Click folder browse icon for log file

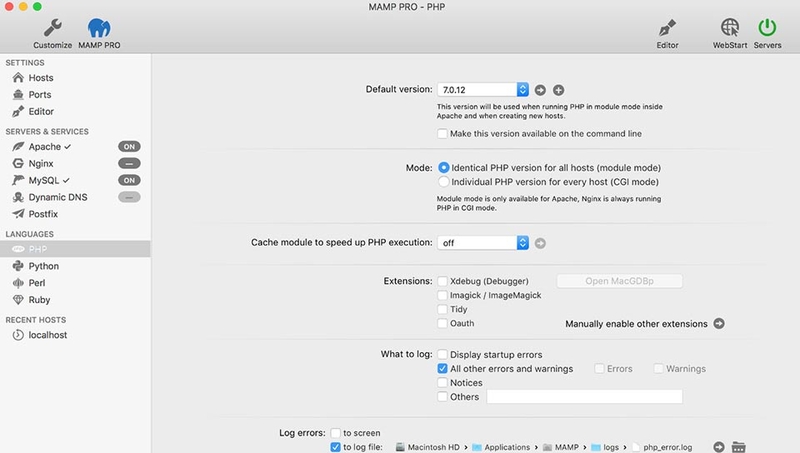pyautogui.click(x=738, y=447)
